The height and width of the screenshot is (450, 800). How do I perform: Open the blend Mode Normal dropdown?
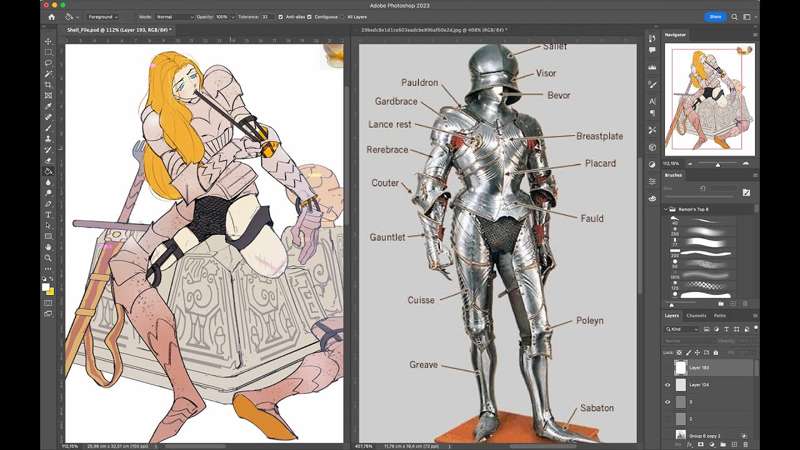coord(174,17)
